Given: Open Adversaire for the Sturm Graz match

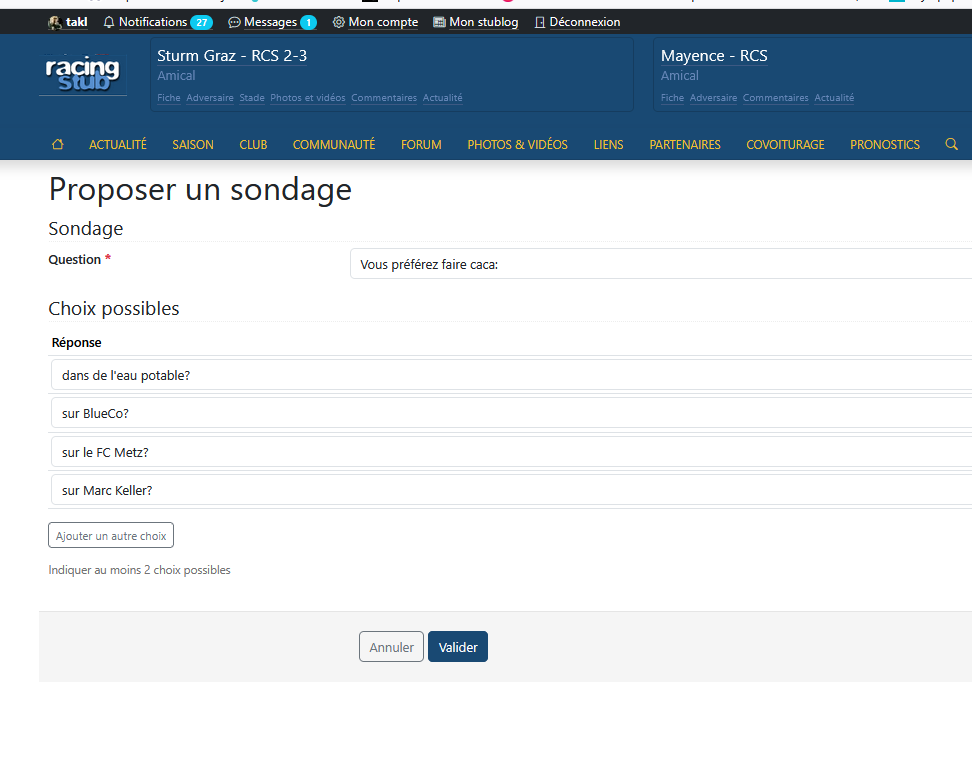Looking at the screenshot, I should click(210, 98).
